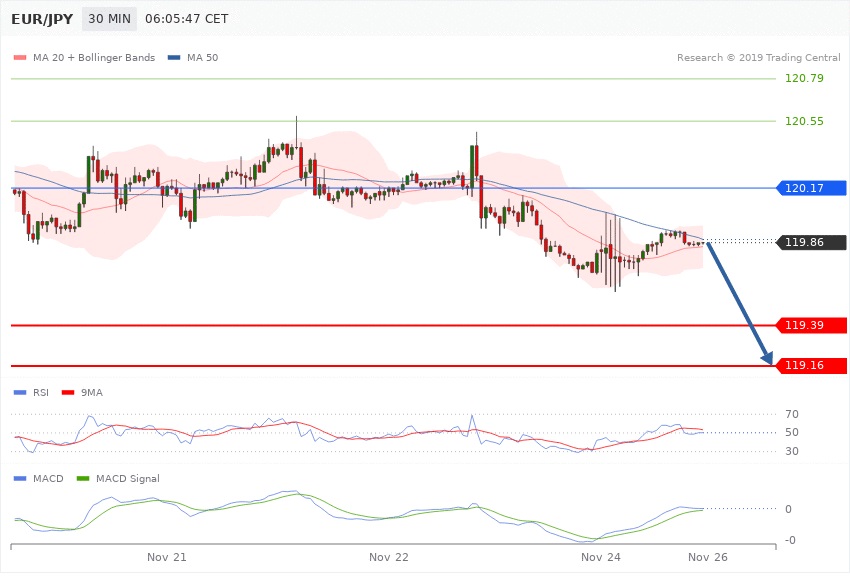The width and height of the screenshot is (850, 576).
Task: Select the 30 MIN timeframe box
Action: [109, 19]
